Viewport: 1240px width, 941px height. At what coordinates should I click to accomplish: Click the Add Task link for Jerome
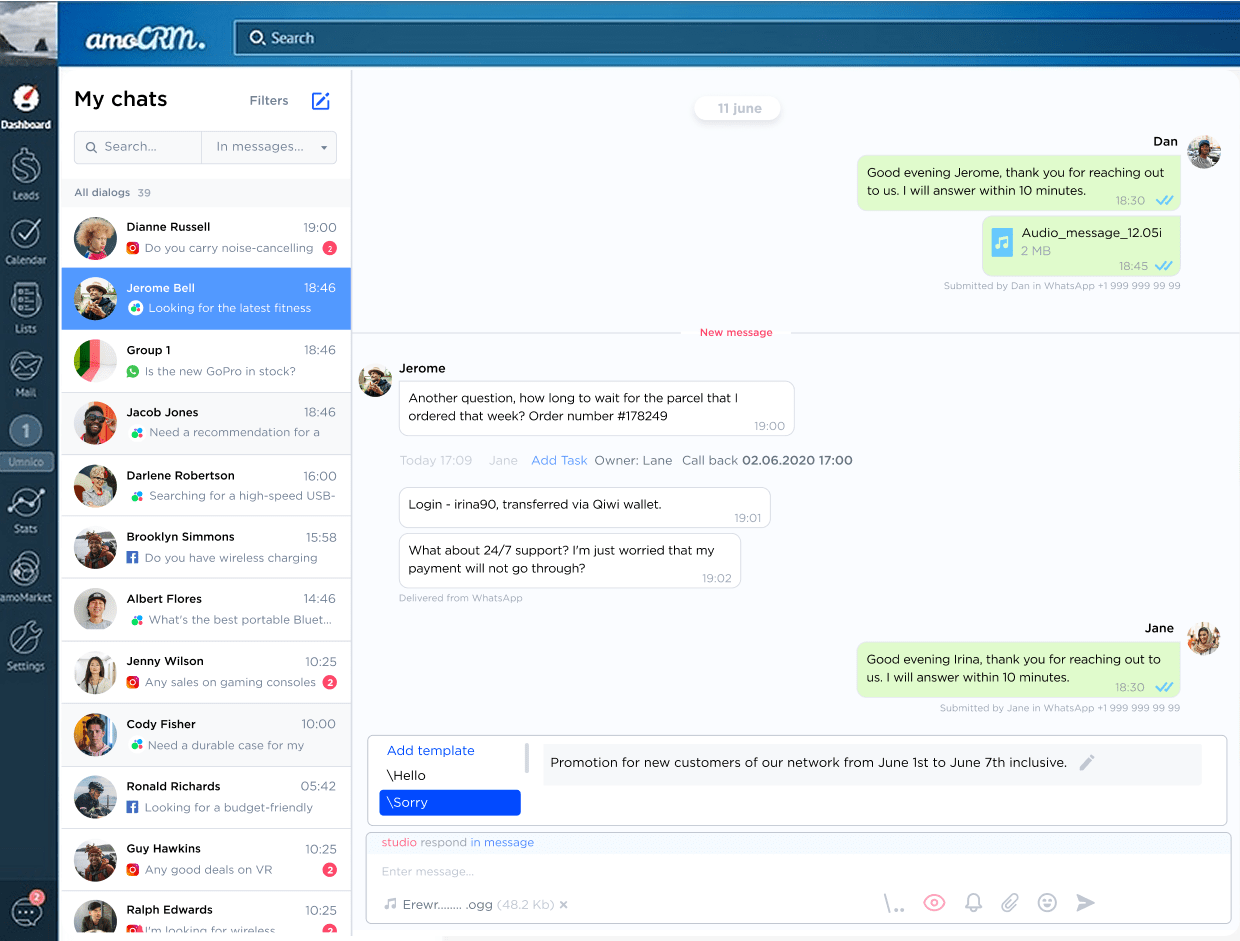[x=559, y=460]
